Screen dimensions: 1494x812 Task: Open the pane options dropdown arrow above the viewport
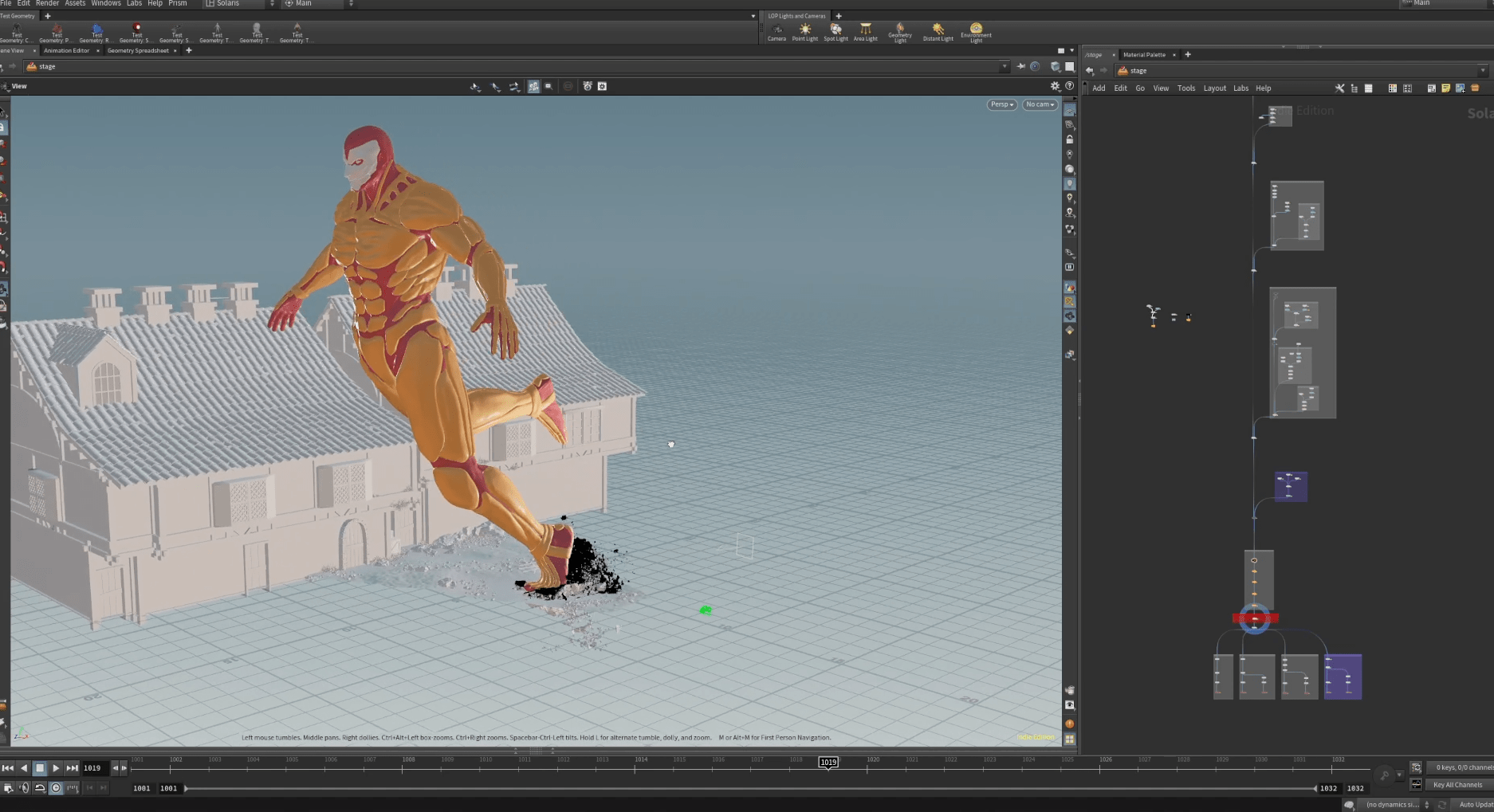(1071, 51)
